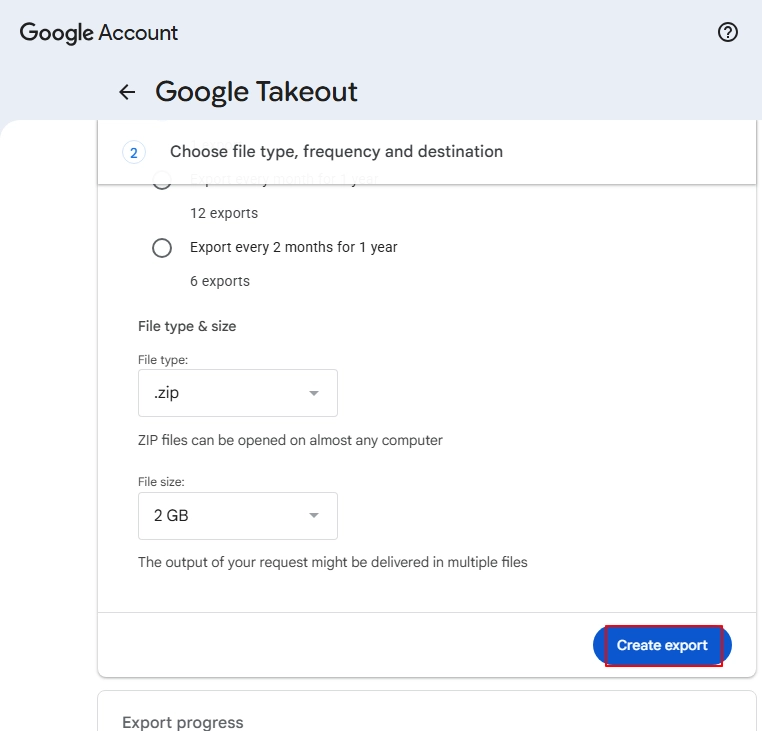Click the Google Account logo
This screenshot has width=762, height=731.
99,33
